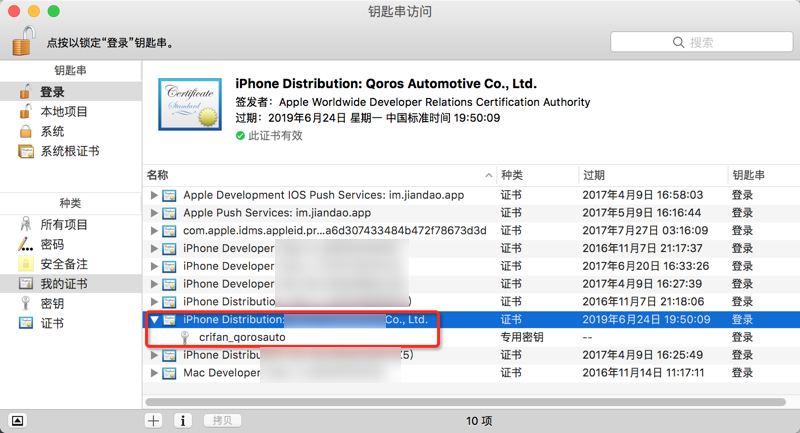Sort by 名称 column header

pos(319,175)
